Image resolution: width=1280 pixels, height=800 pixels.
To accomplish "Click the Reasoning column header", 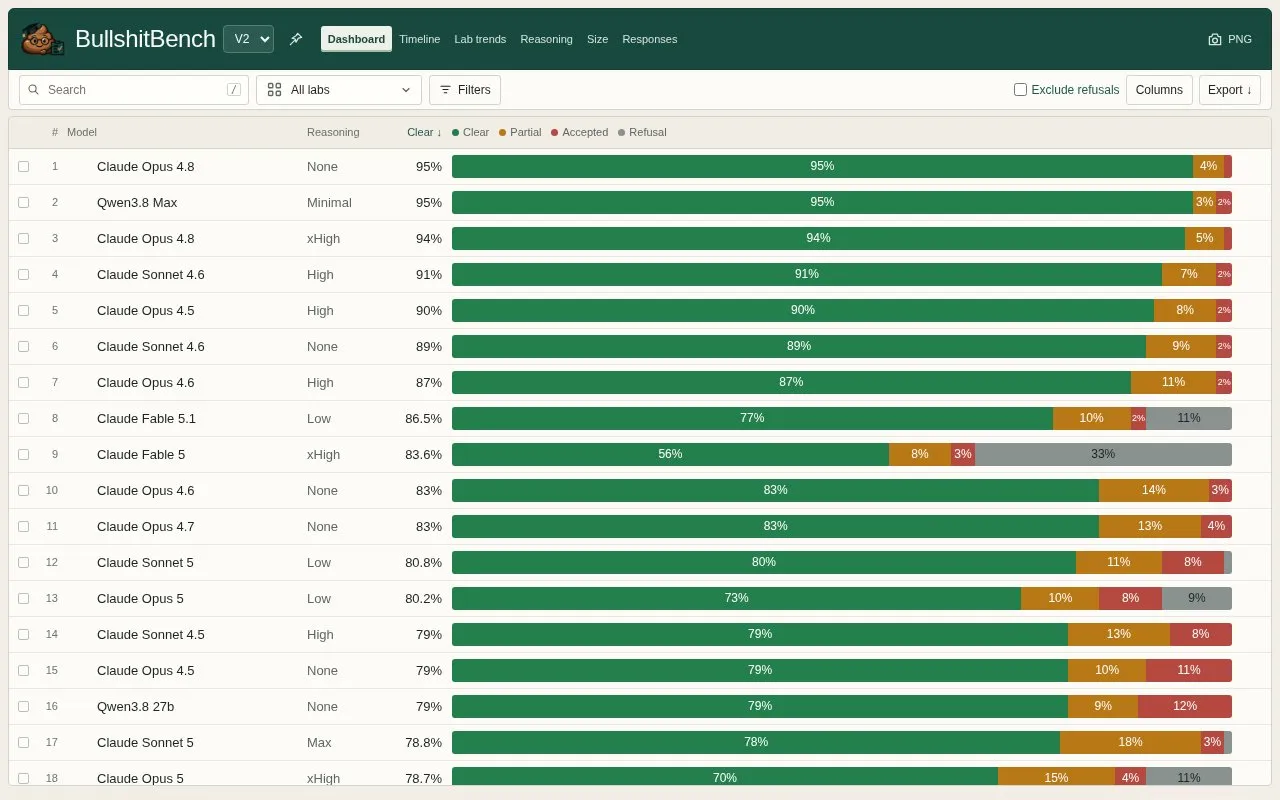I will tap(333, 132).
